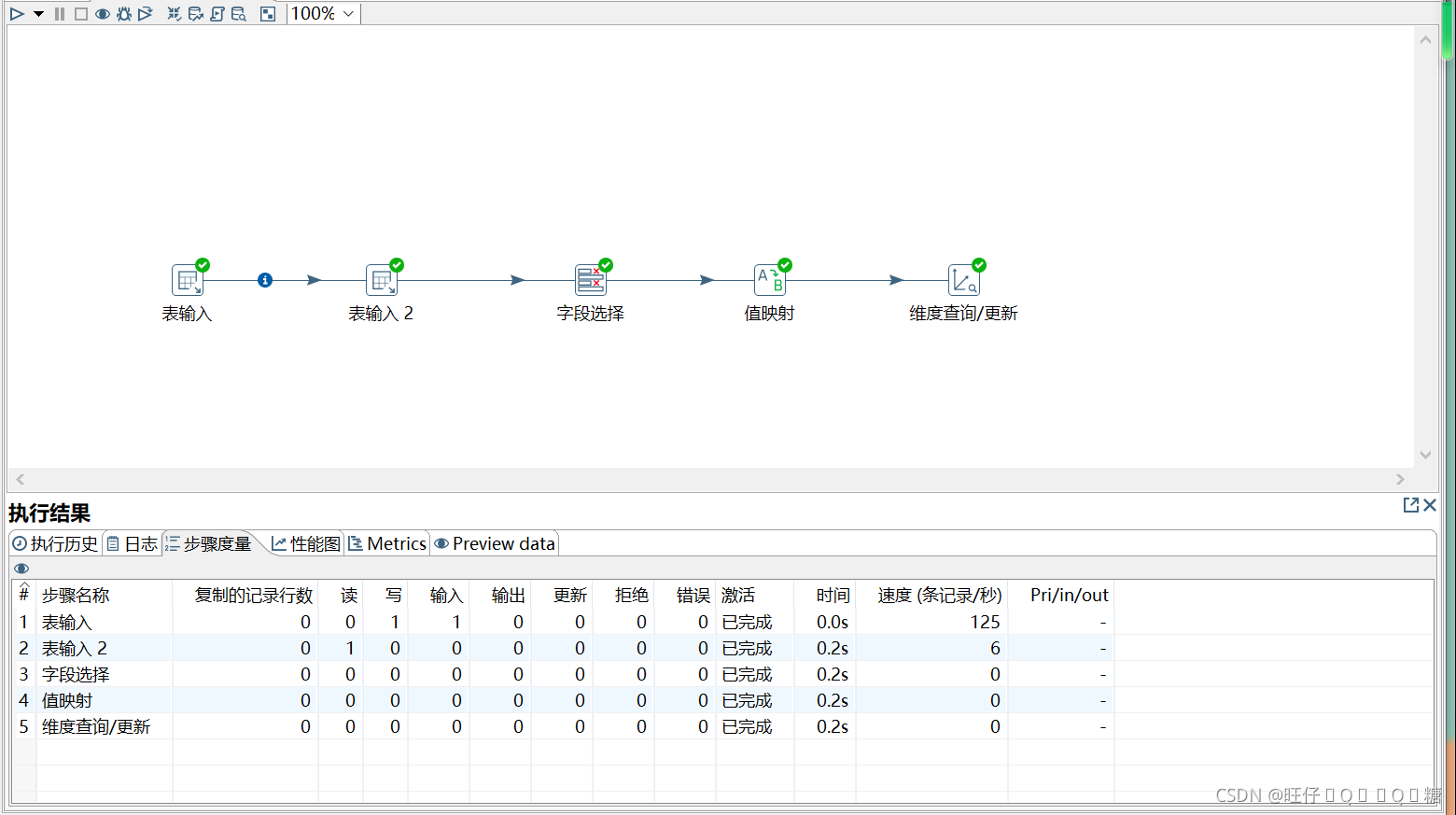Image resolution: width=1456 pixels, height=815 pixels.
Task: Sort by the 激活 column header
Action: pyautogui.click(x=754, y=596)
